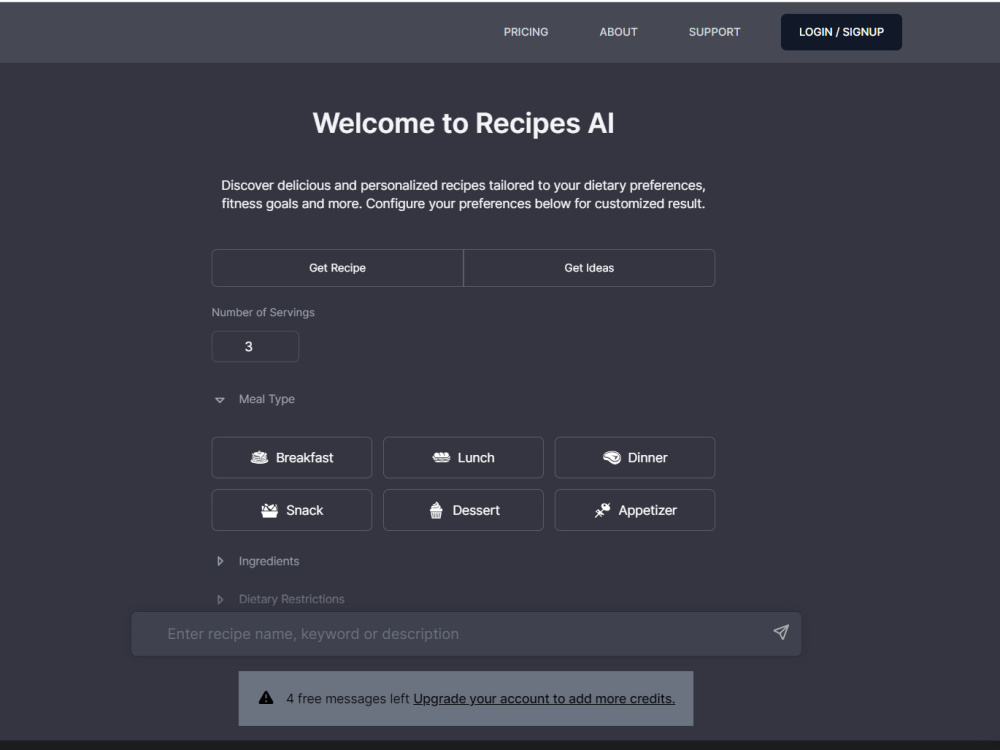
Task: Switch to the Get Ideas tab
Action: pyautogui.click(x=589, y=268)
